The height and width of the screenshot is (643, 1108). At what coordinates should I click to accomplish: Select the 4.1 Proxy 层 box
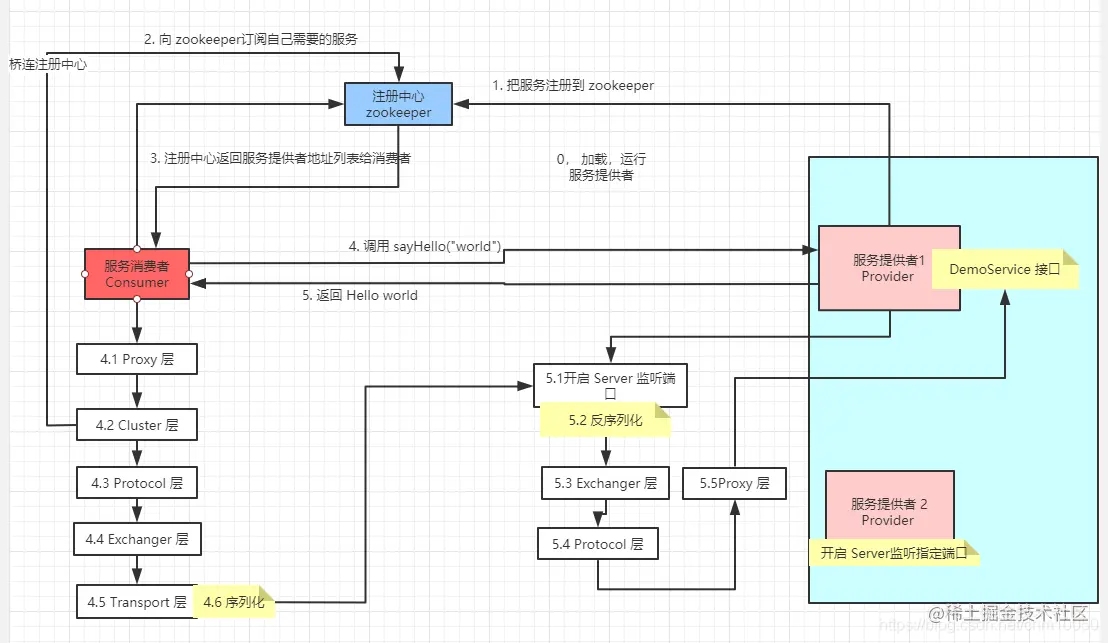[x=136, y=359]
